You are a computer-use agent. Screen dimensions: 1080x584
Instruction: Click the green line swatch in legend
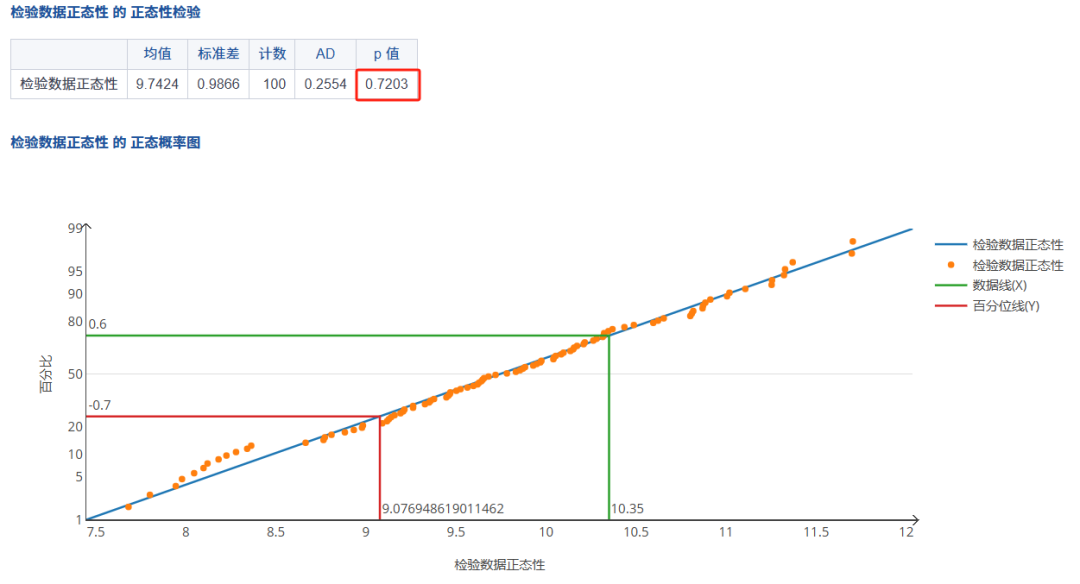click(x=949, y=286)
